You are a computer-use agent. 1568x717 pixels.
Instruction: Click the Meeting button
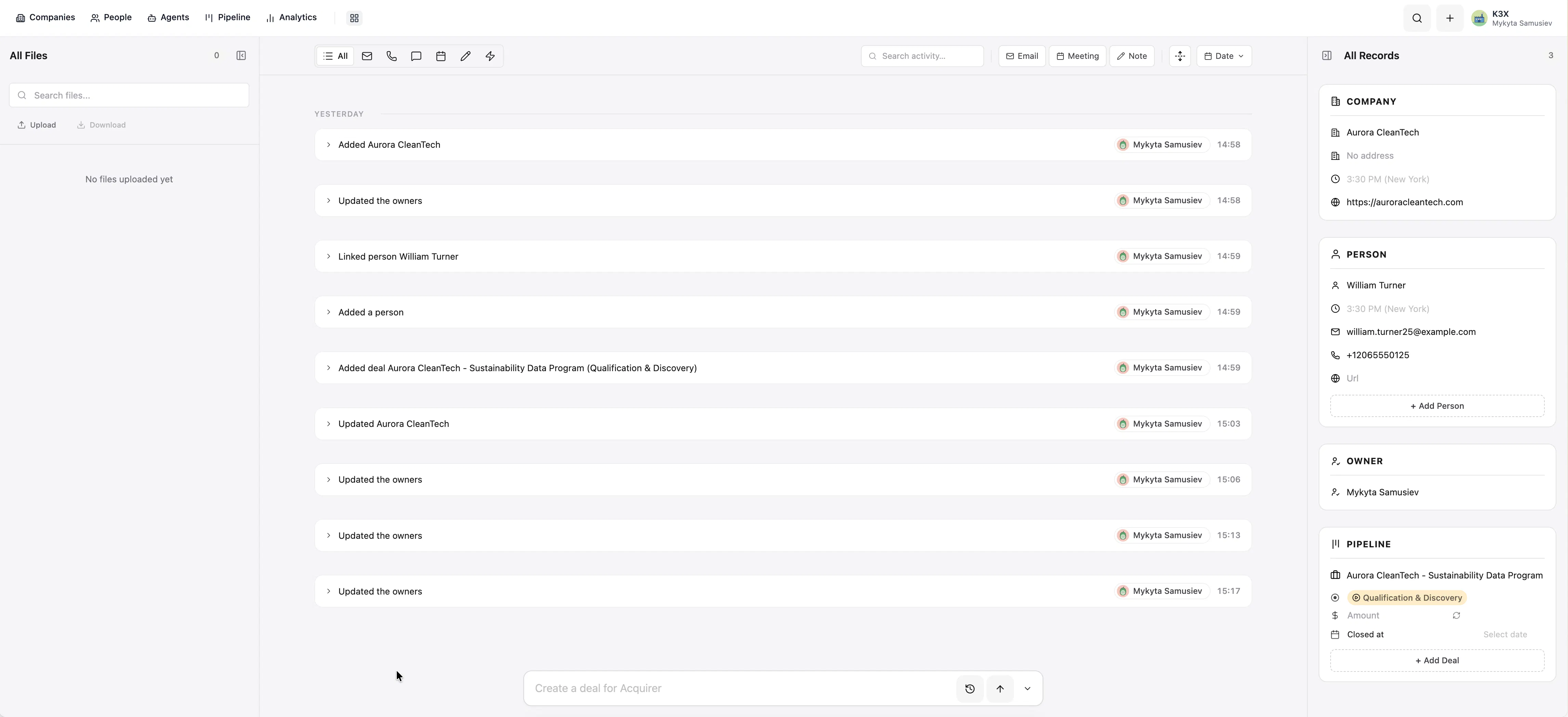[1077, 56]
